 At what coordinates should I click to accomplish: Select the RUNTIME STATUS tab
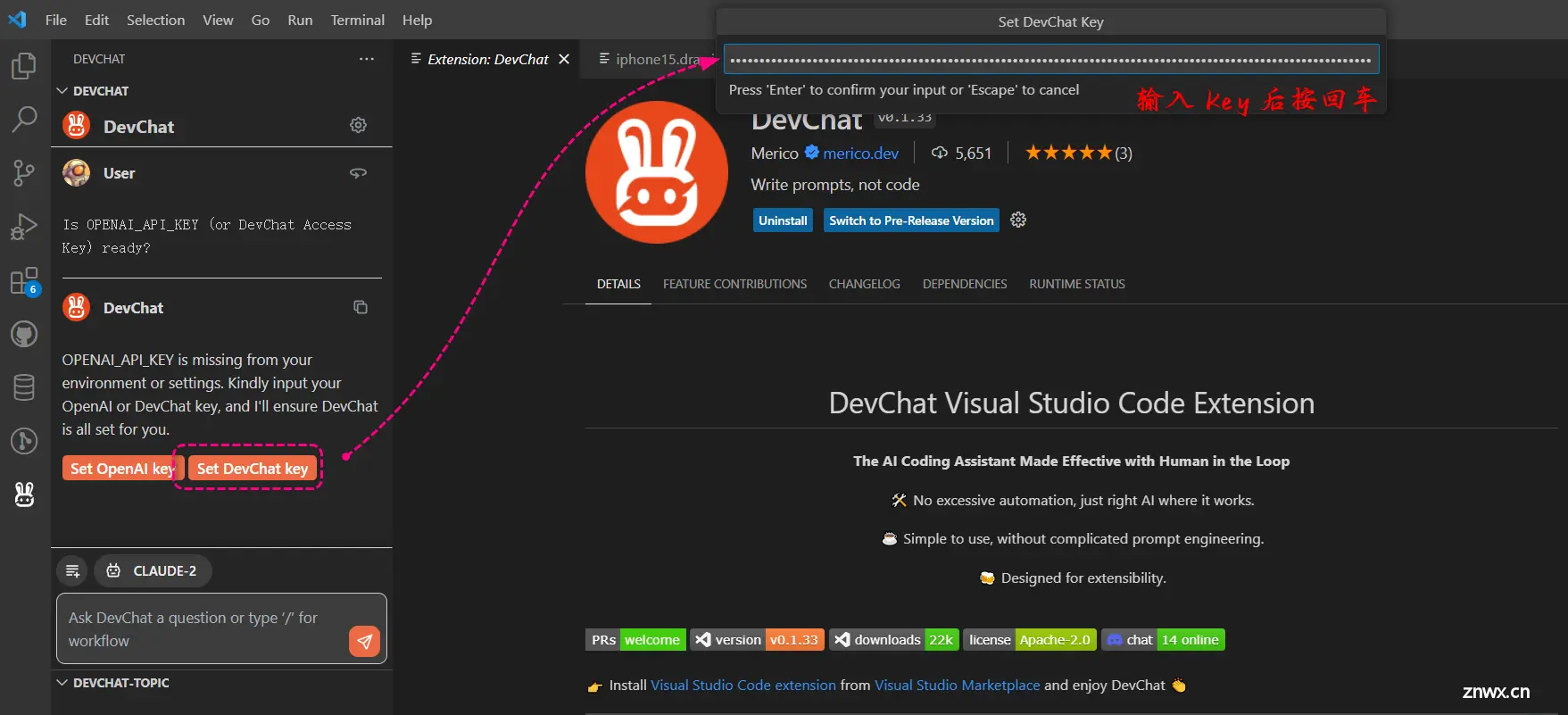(1077, 284)
